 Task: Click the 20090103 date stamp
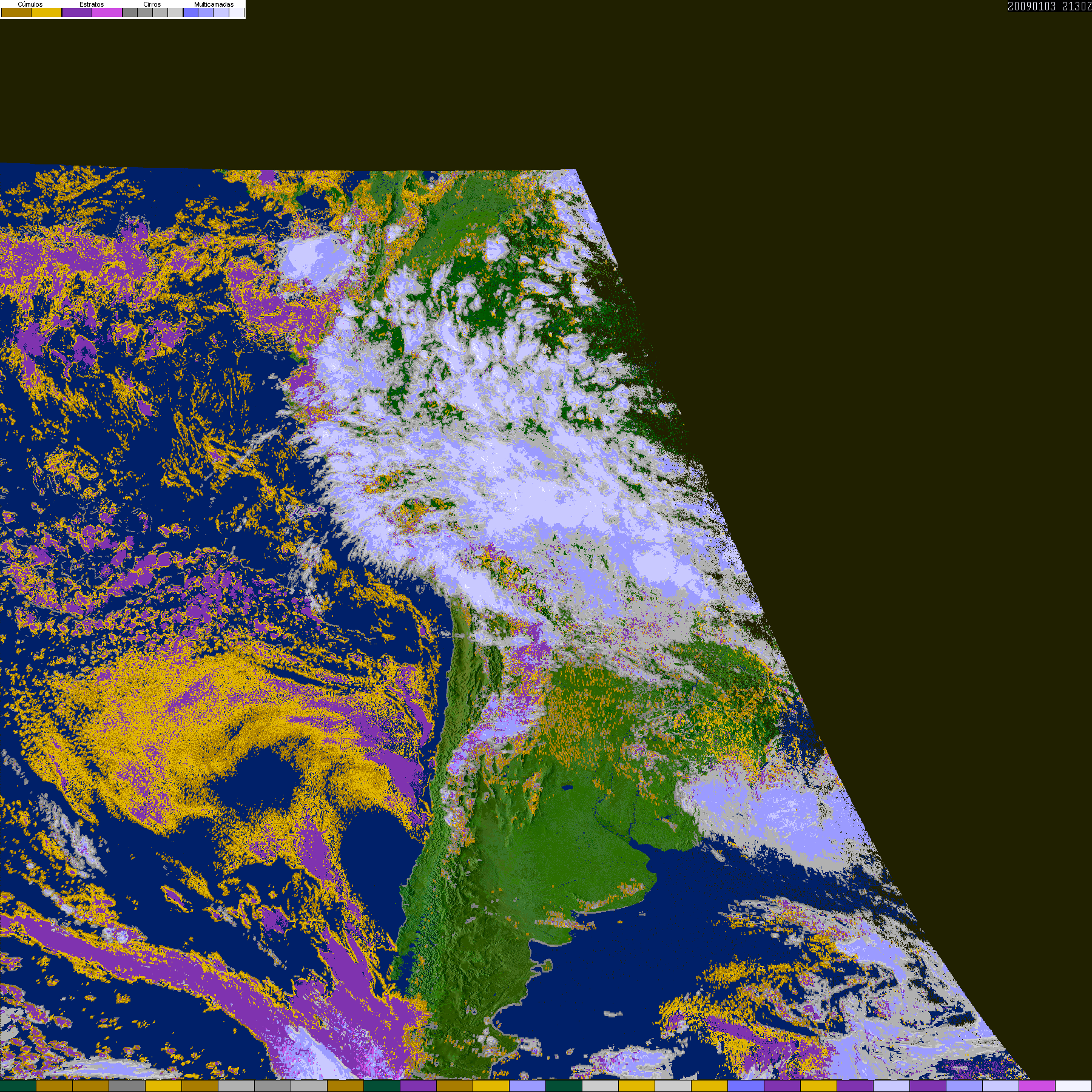1032,6
